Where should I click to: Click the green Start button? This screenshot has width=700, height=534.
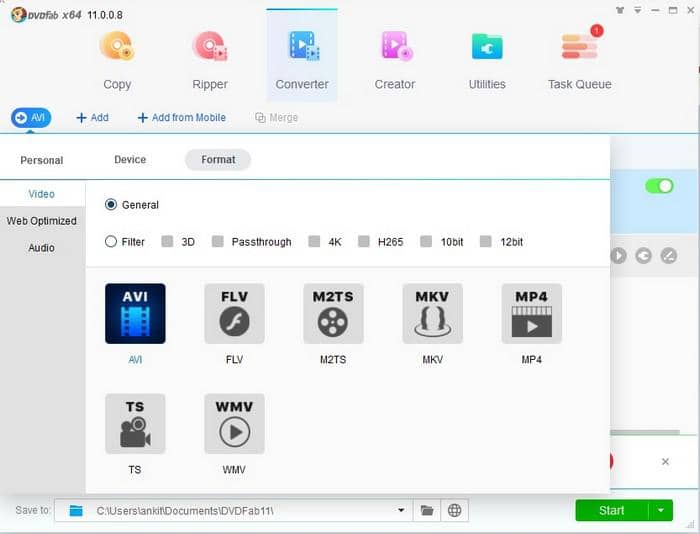tap(611, 510)
